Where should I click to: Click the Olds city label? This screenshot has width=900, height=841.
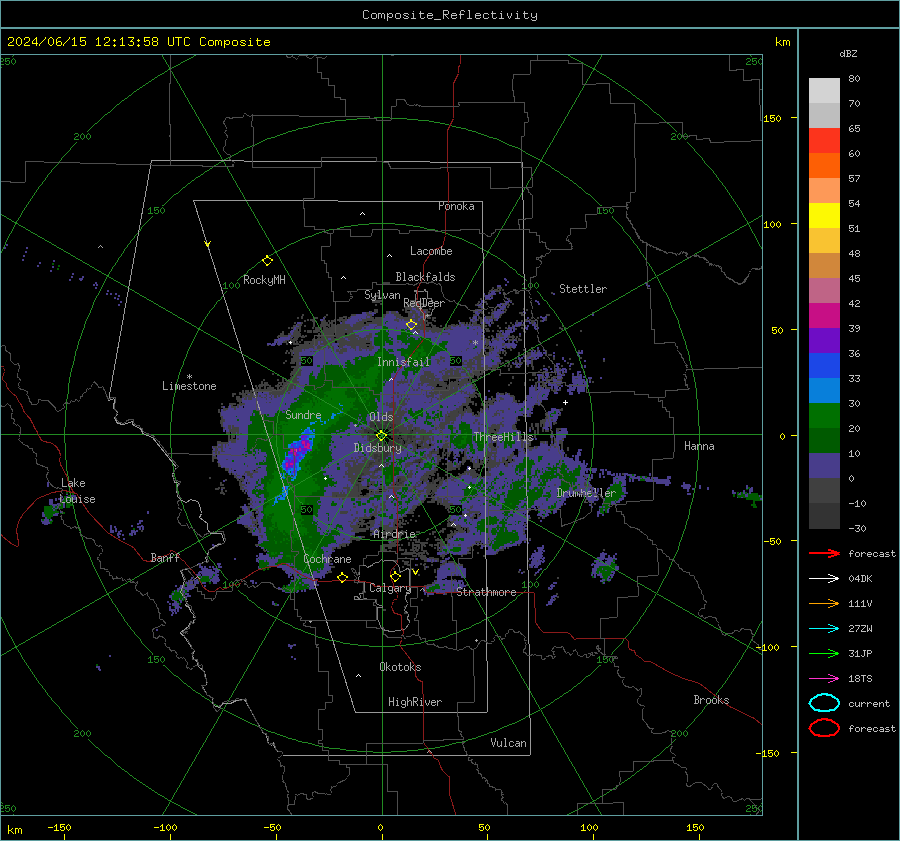[x=381, y=417]
